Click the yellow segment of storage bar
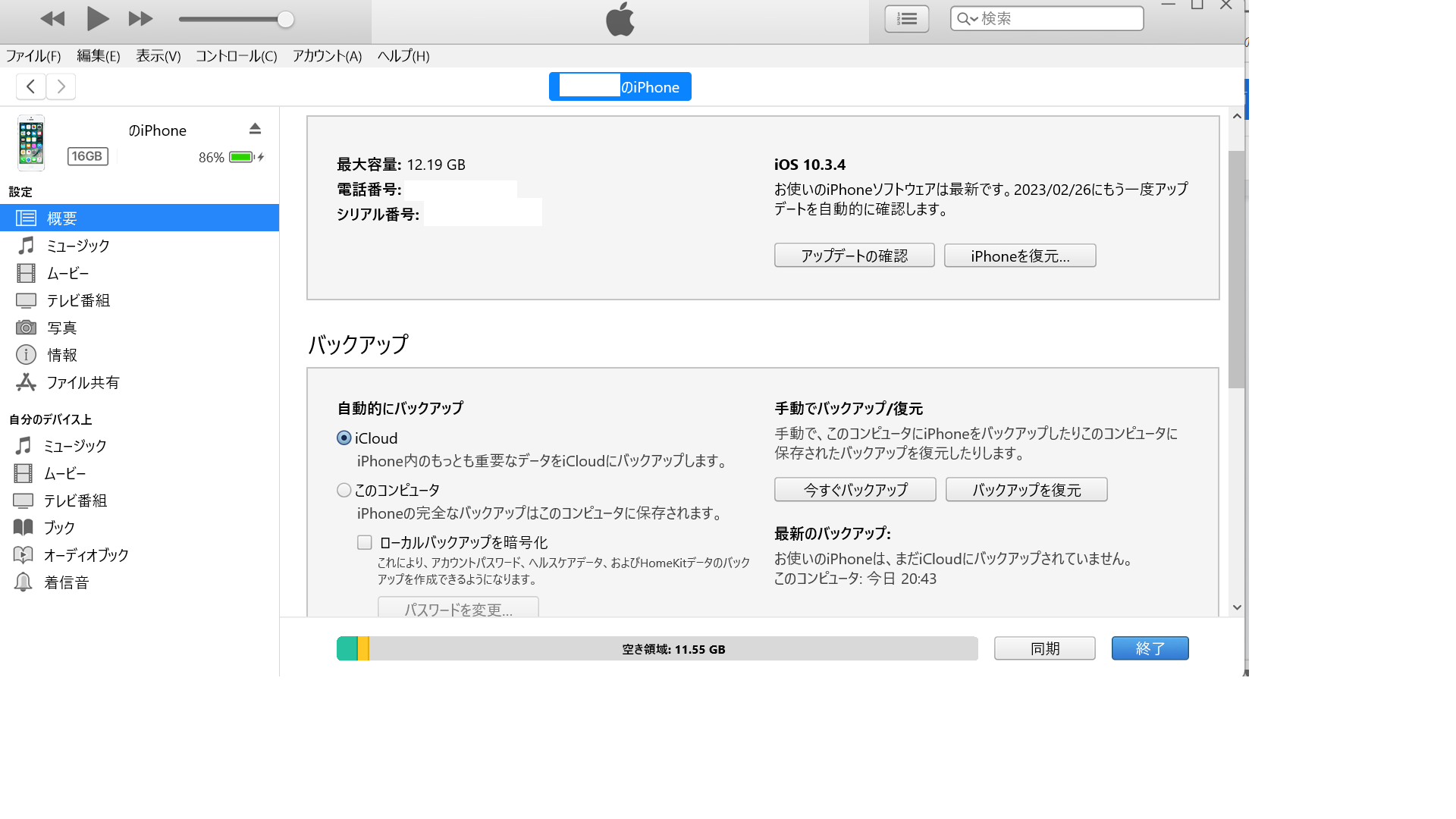The width and height of the screenshot is (1456, 819). [363, 648]
